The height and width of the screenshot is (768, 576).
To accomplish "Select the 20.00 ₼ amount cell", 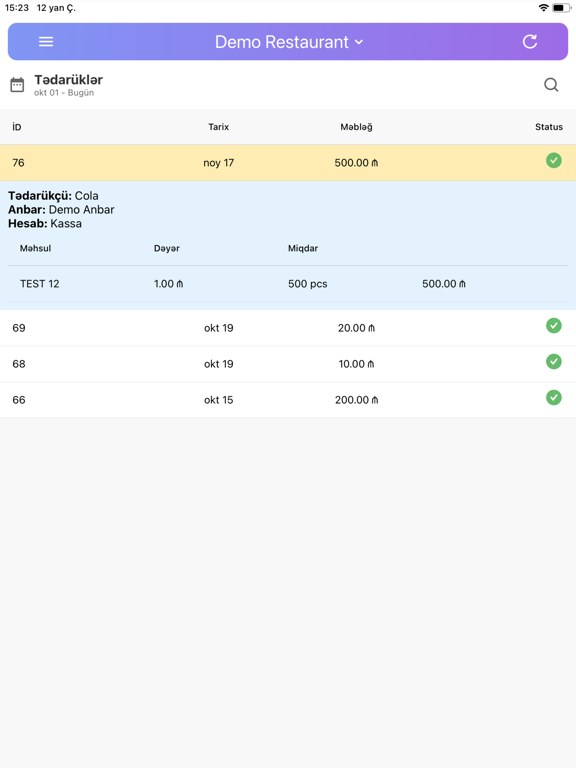I will pos(356,328).
